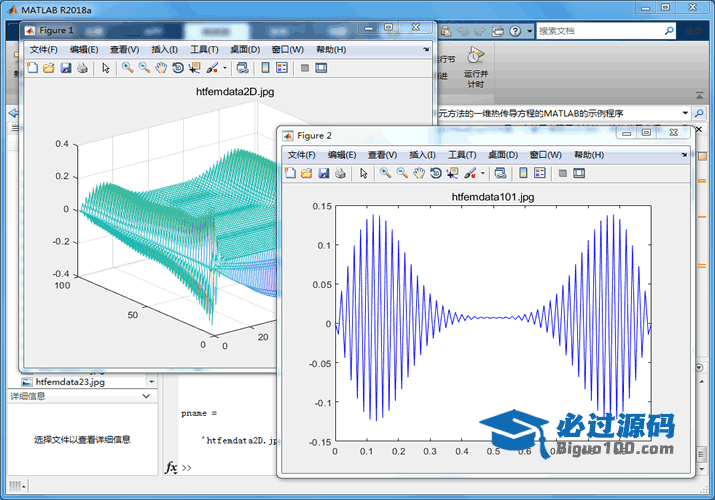Activate Zoom In tool in Figure 1
715x500 pixels.
pyautogui.click(x=128, y=68)
